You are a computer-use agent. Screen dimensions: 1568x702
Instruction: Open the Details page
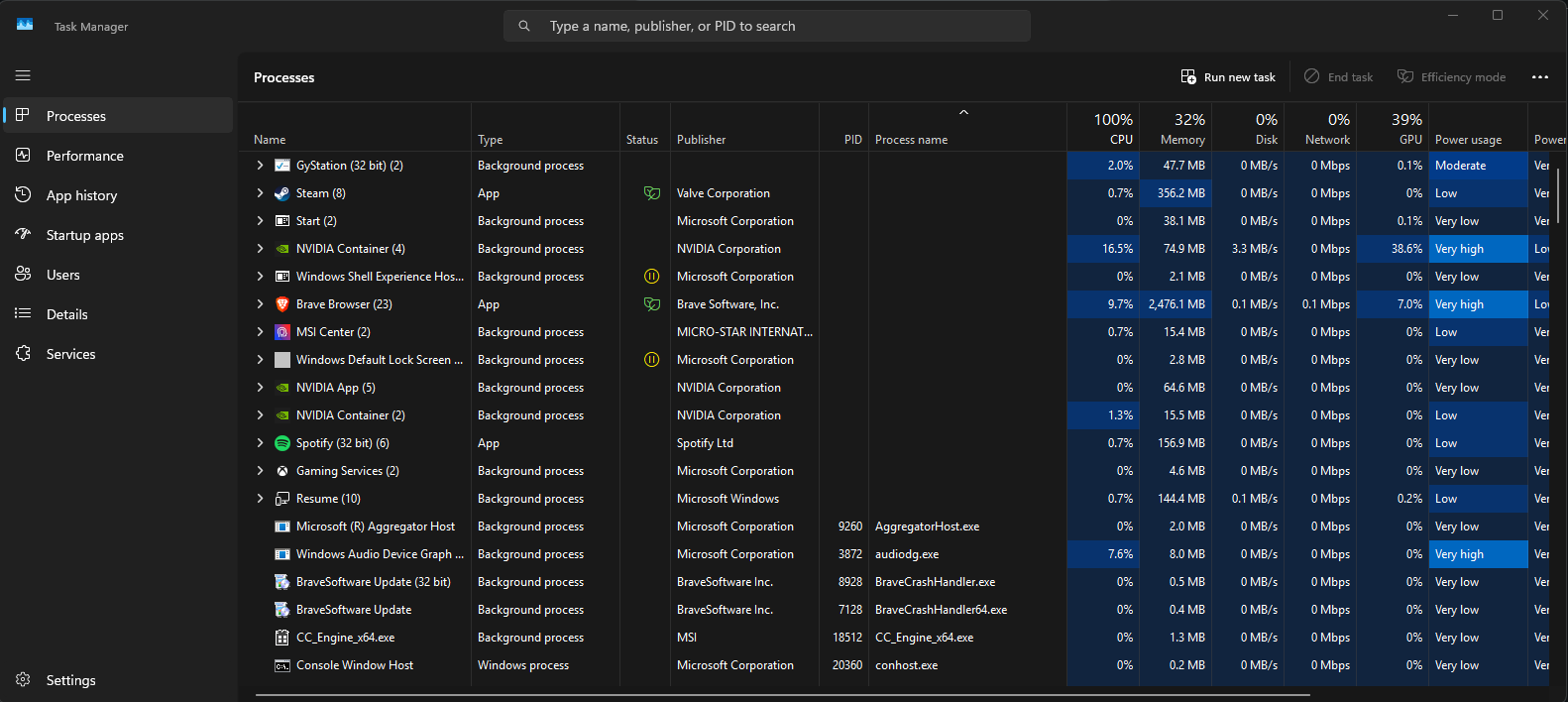119,314
